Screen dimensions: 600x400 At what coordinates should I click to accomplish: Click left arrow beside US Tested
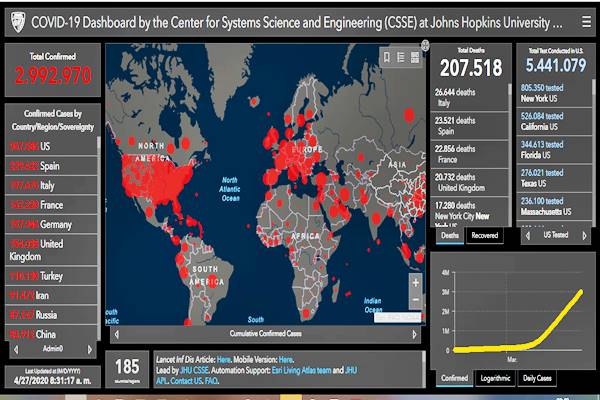coord(528,236)
